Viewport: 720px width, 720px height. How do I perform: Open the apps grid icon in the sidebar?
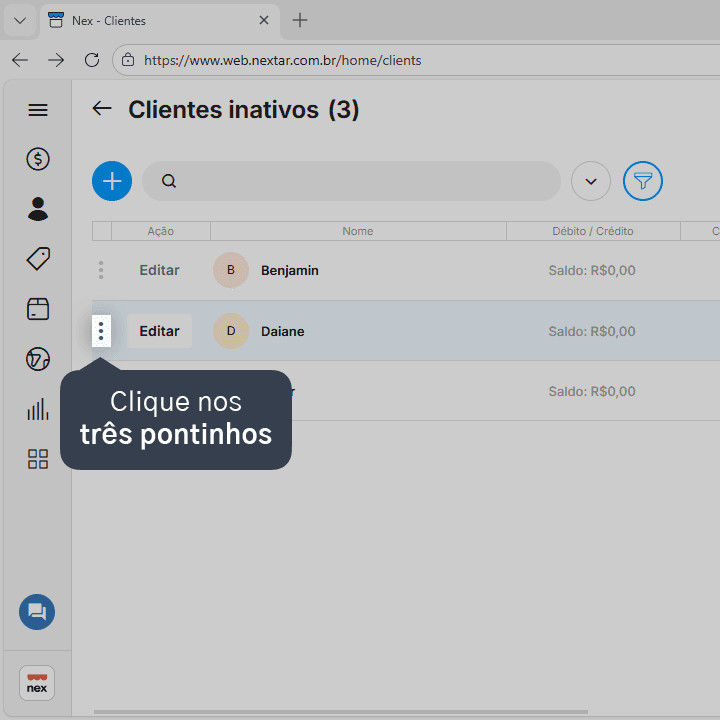coord(38,459)
